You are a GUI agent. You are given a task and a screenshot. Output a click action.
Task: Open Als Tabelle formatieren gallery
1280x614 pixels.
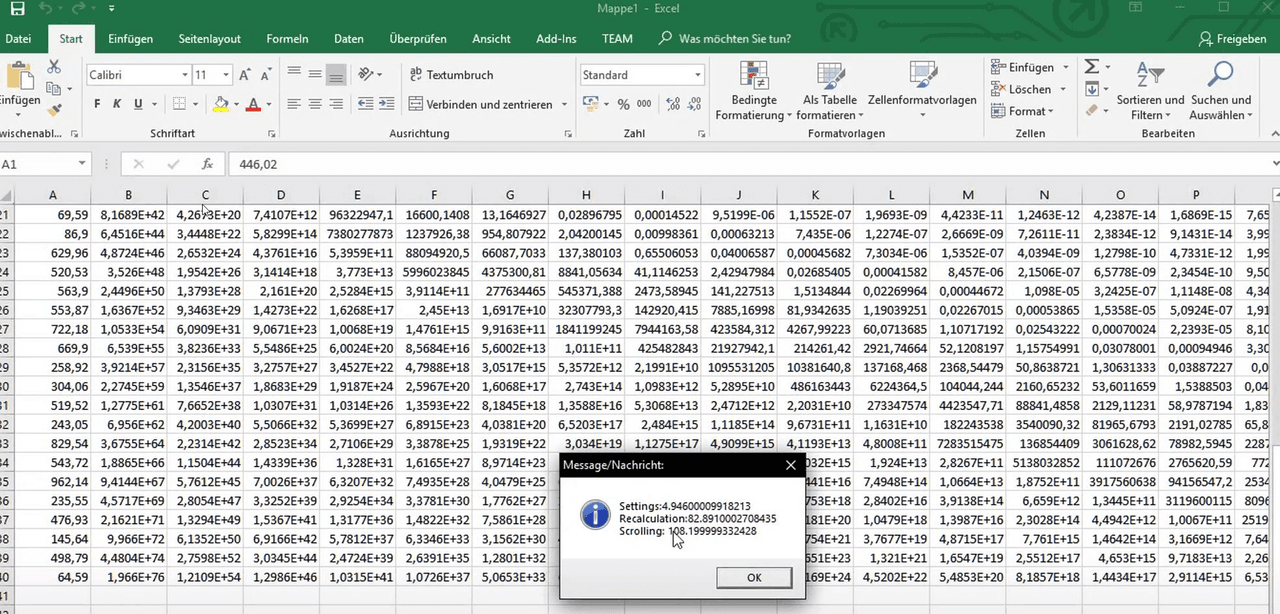point(830,91)
